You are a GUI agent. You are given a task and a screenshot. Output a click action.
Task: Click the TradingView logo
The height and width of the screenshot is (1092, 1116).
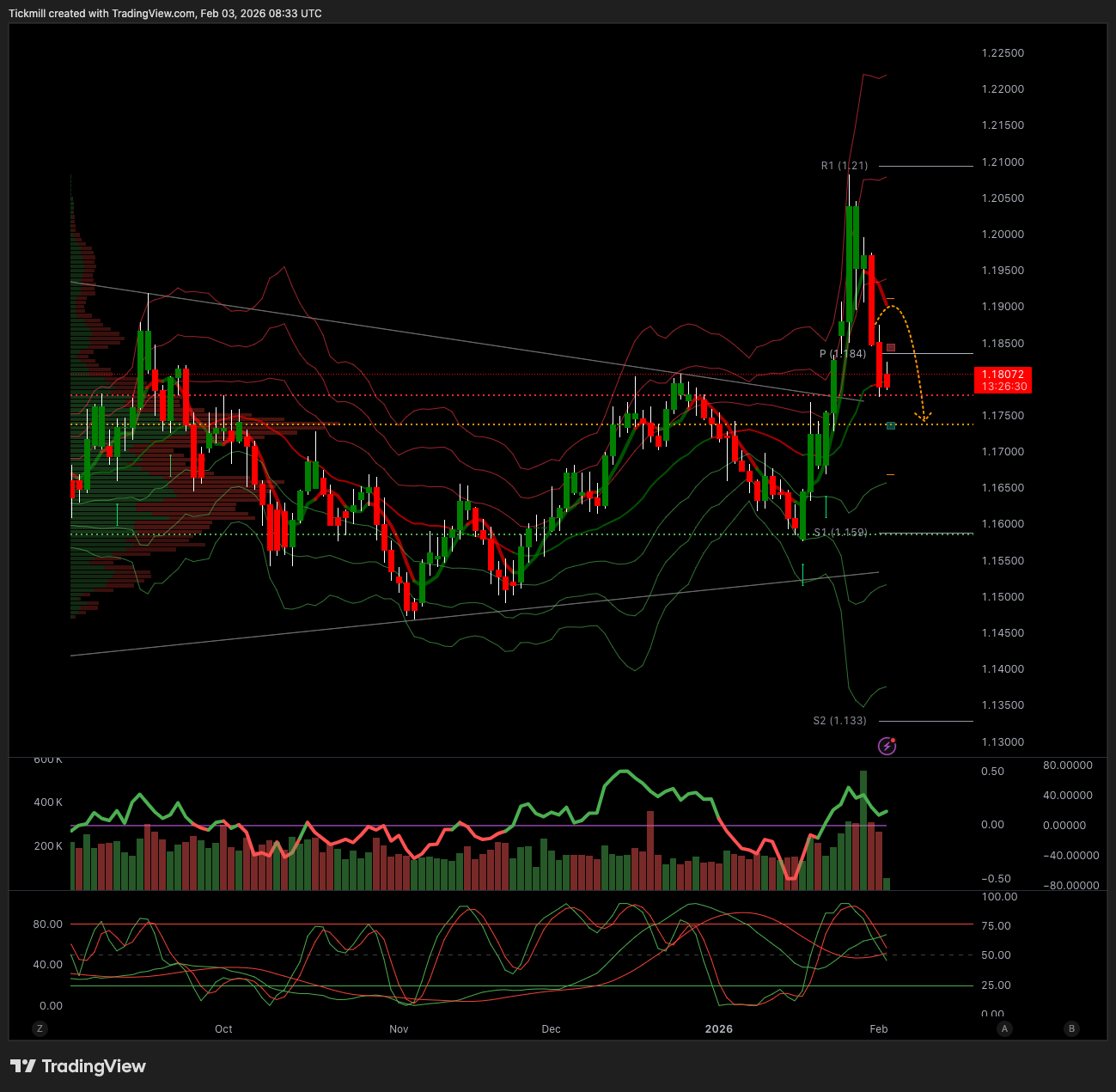pos(78,1066)
